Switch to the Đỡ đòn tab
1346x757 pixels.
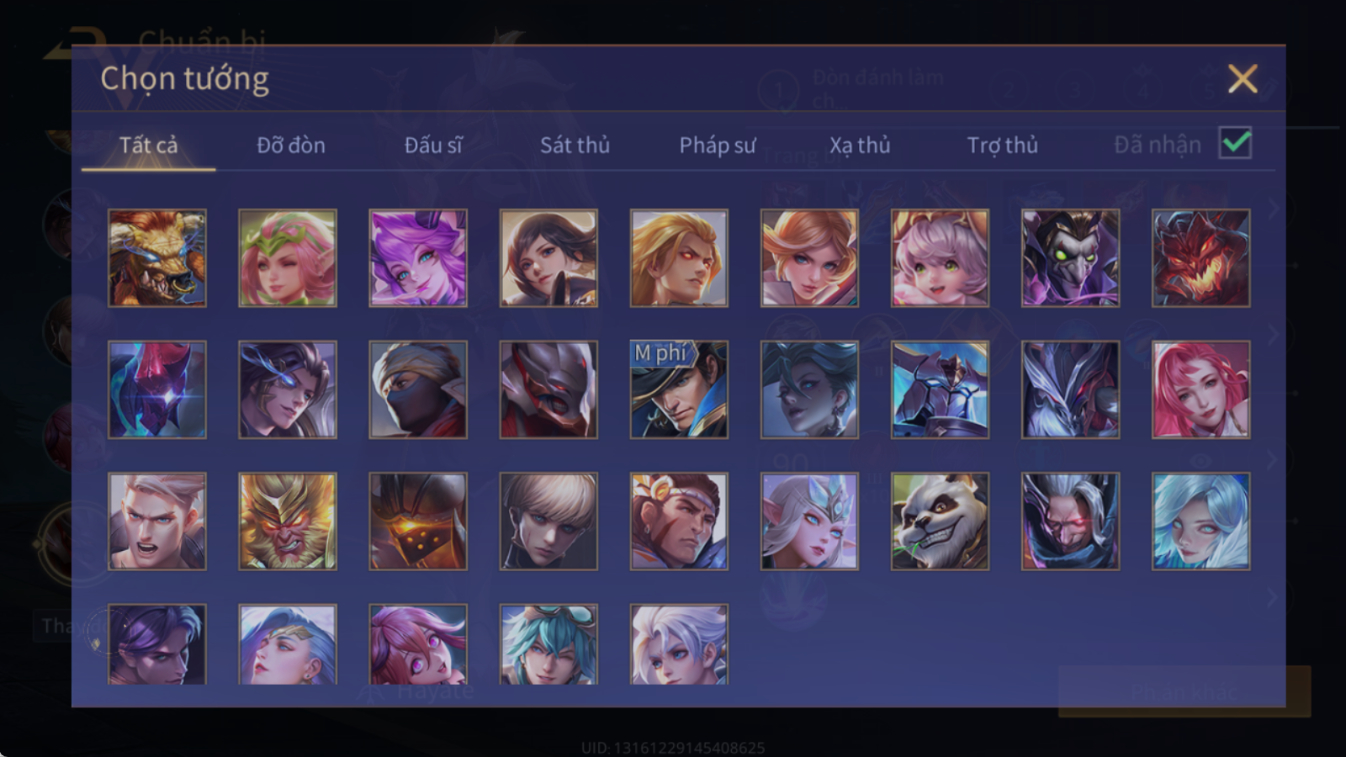(291, 145)
